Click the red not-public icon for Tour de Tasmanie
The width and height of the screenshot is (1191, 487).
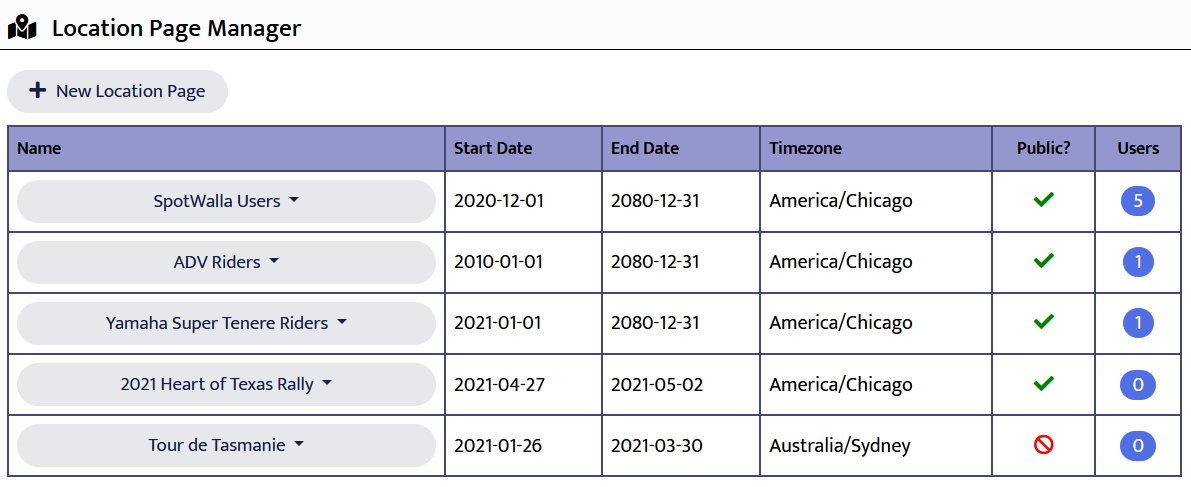(1044, 445)
